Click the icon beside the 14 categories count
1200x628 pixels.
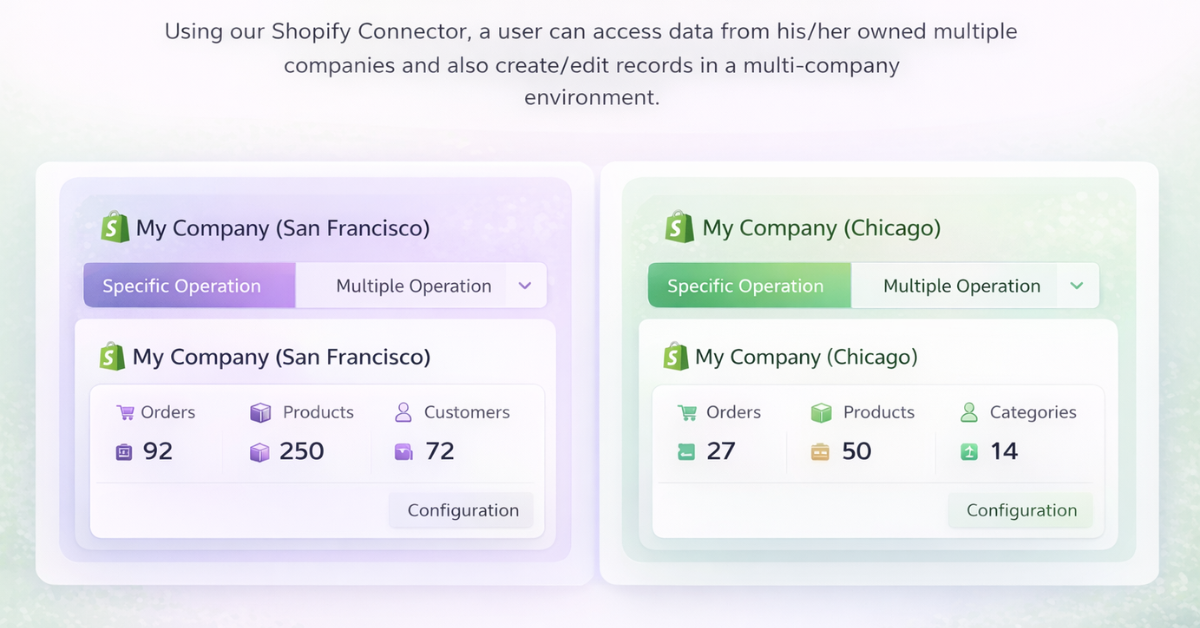[968, 452]
